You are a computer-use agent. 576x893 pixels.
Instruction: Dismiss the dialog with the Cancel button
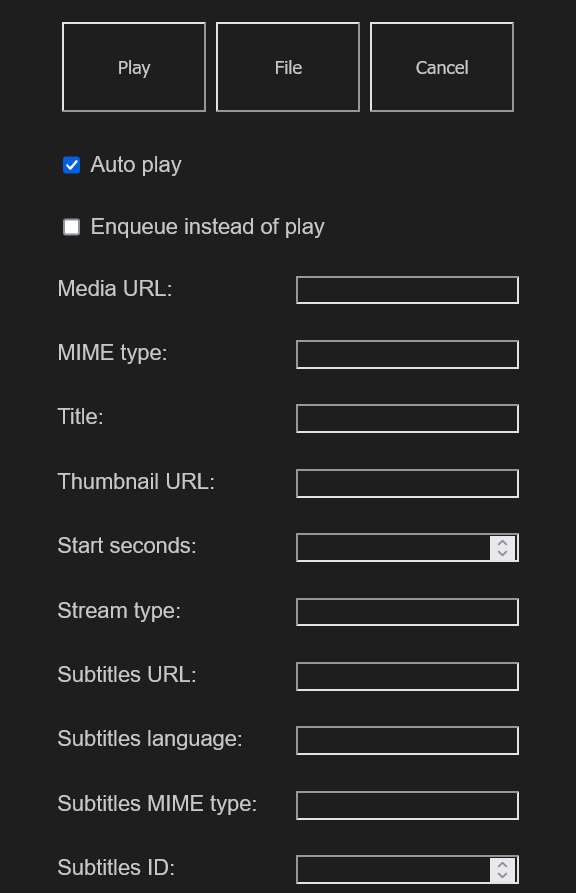[x=442, y=67]
